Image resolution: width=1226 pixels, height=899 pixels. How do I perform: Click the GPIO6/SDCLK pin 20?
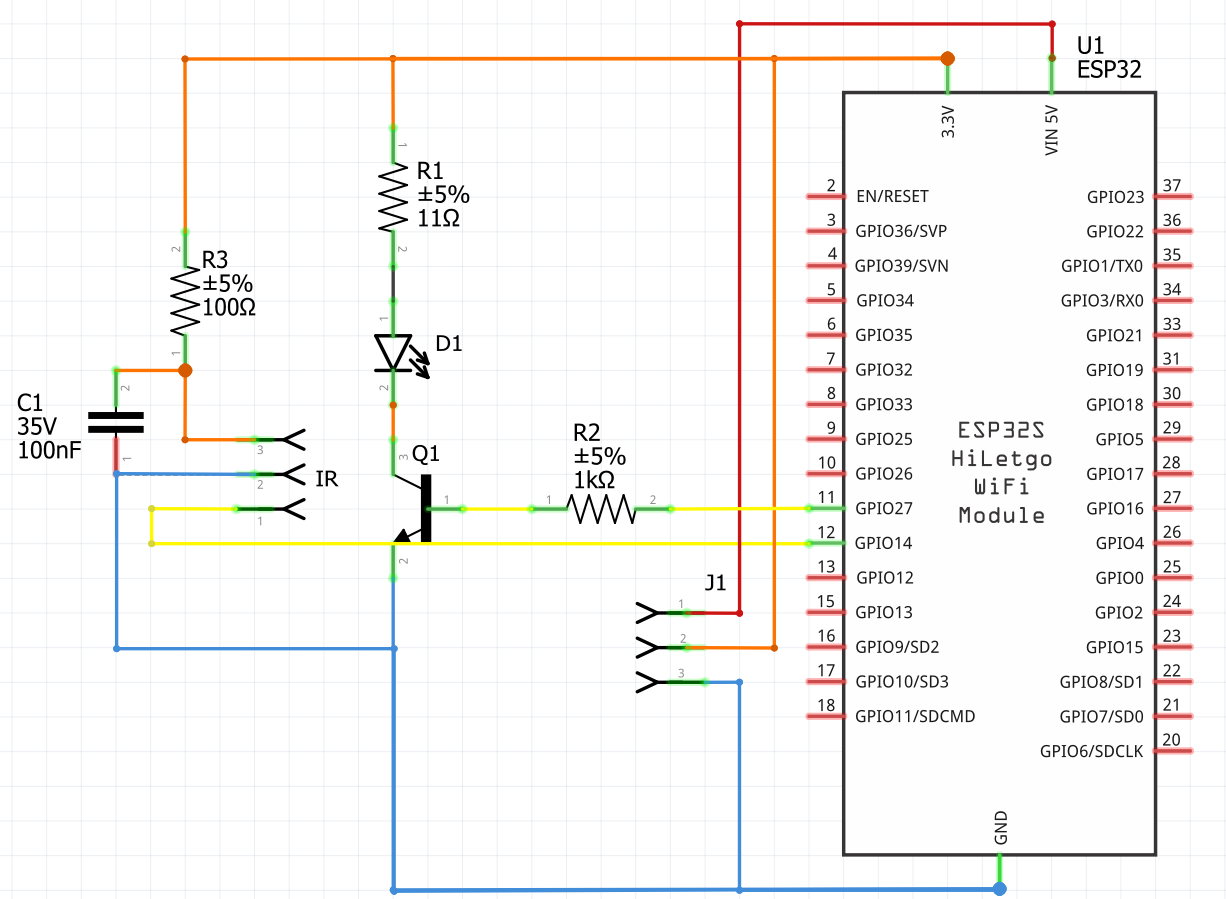1174,751
